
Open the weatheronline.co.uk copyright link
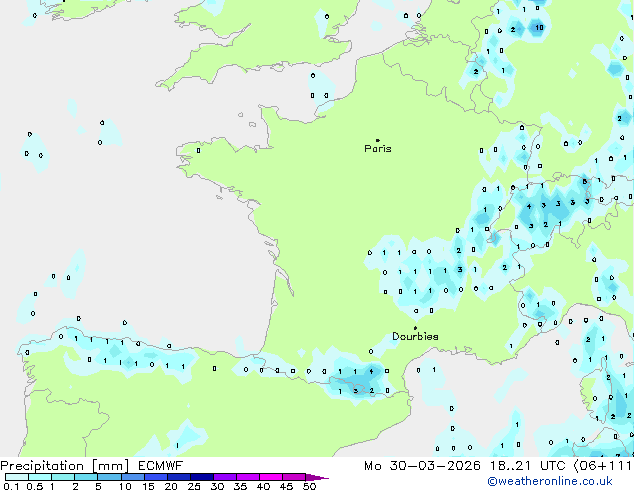tap(550, 481)
